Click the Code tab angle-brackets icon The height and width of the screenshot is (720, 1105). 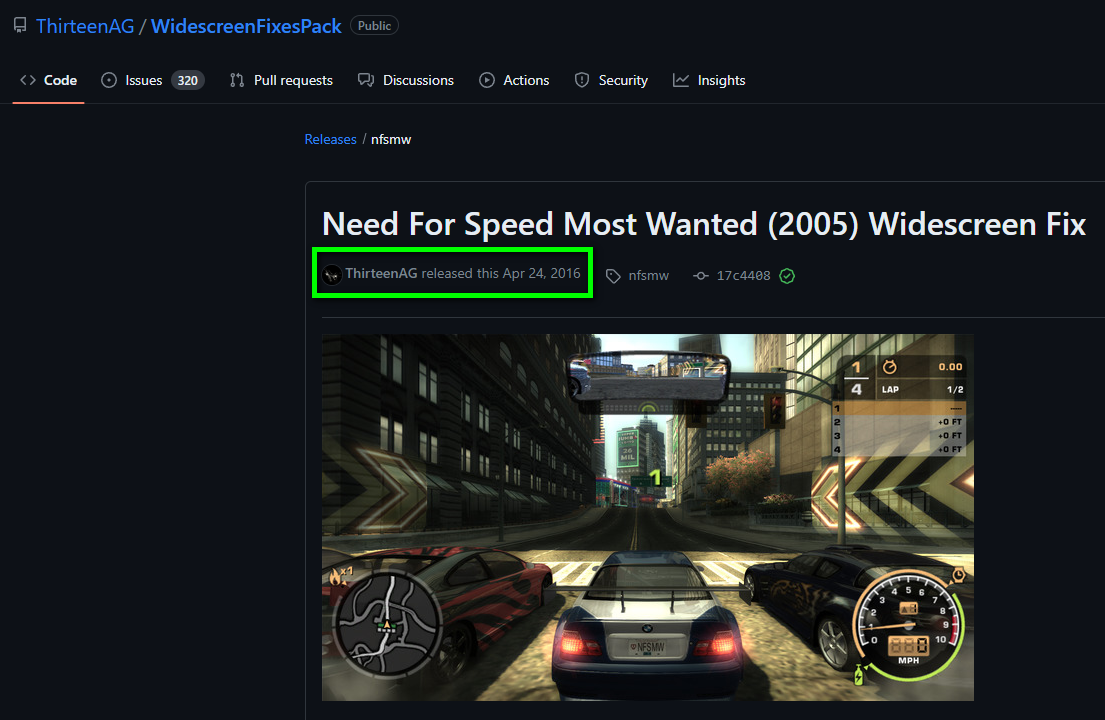pyautogui.click(x=28, y=80)
